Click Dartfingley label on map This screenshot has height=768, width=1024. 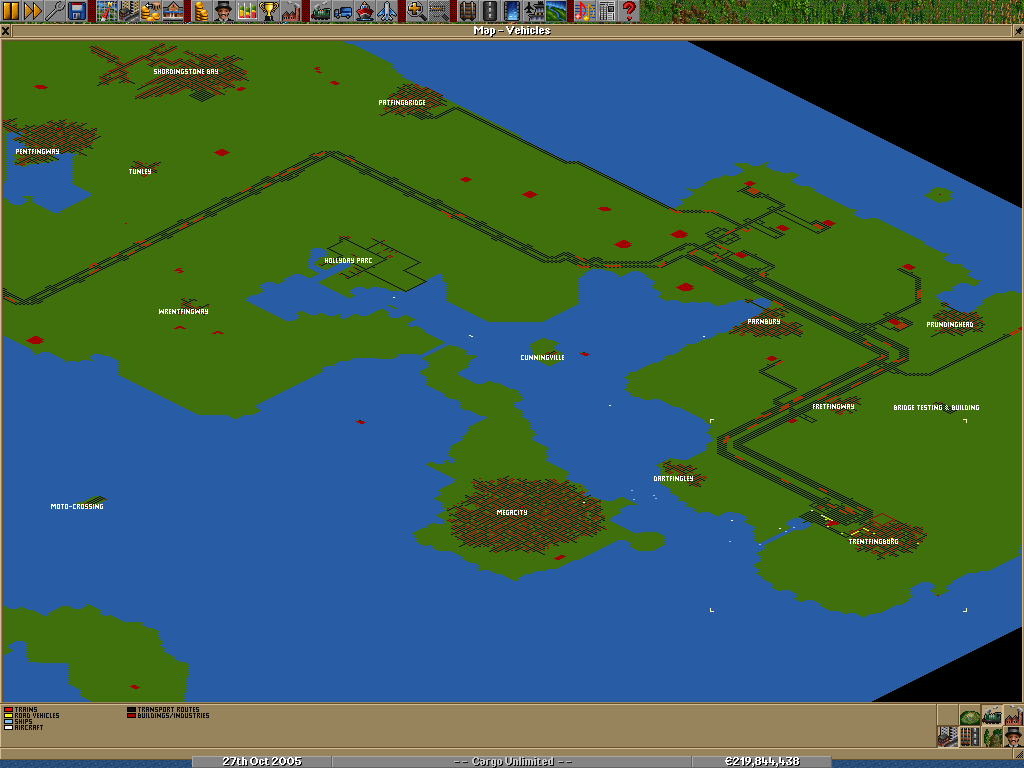coord(673,479)
